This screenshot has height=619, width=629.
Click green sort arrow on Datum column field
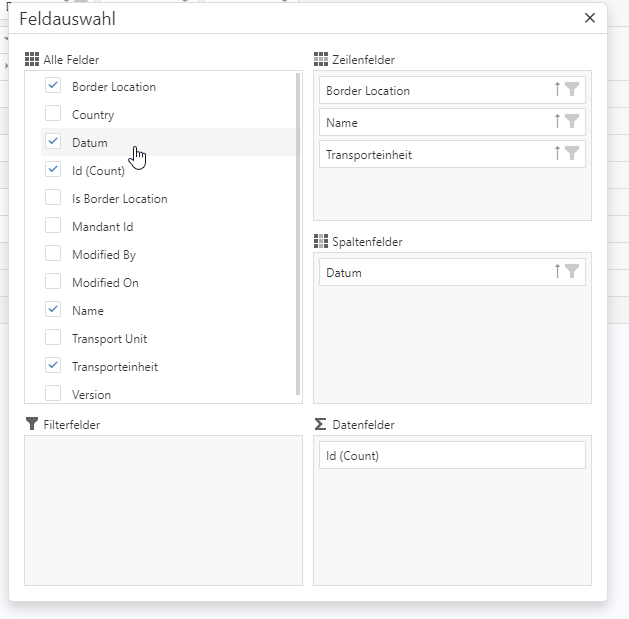(557, 272)
